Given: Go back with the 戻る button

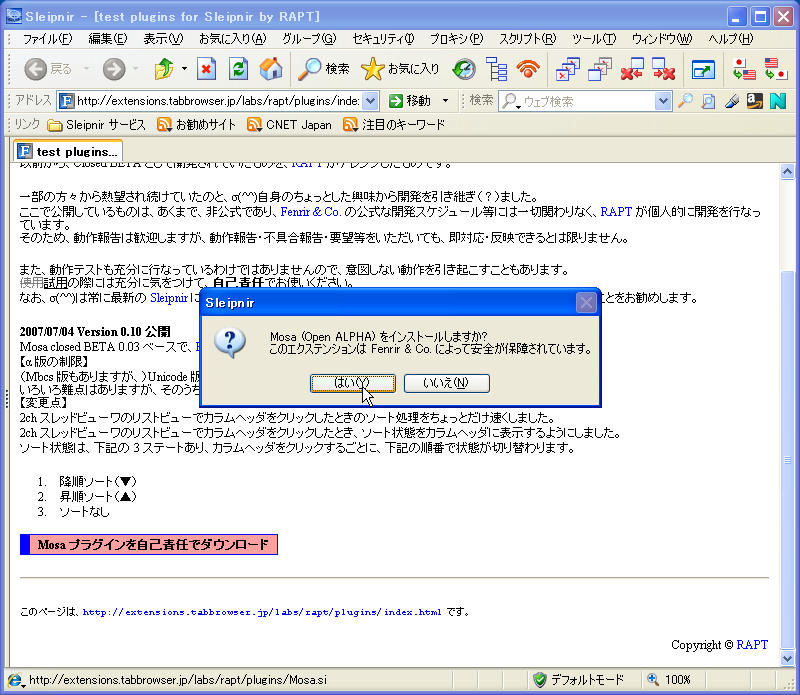Looking at the screenshot, I should point(48,69).
